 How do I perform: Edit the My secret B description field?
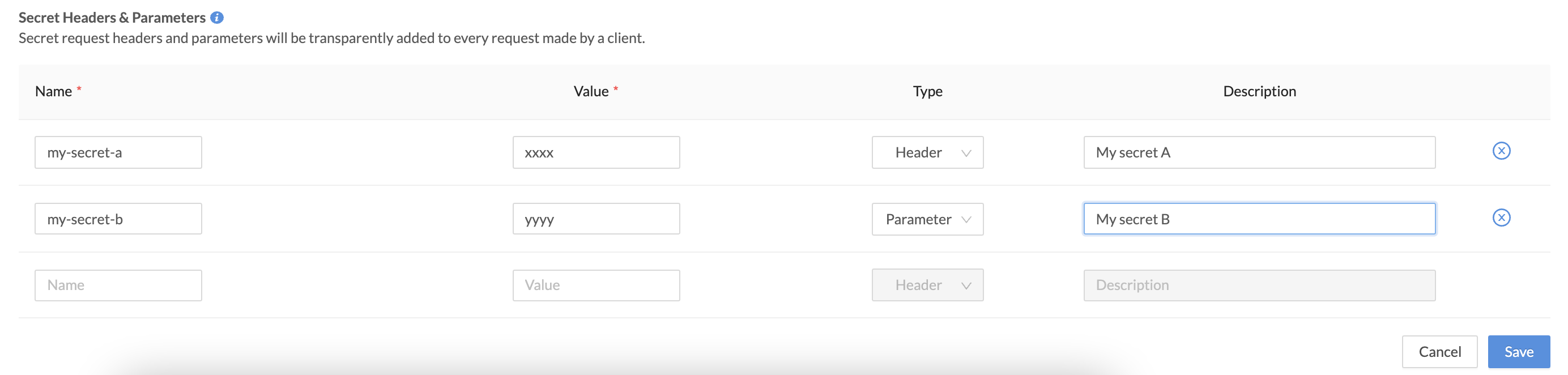pos(1259,219)
